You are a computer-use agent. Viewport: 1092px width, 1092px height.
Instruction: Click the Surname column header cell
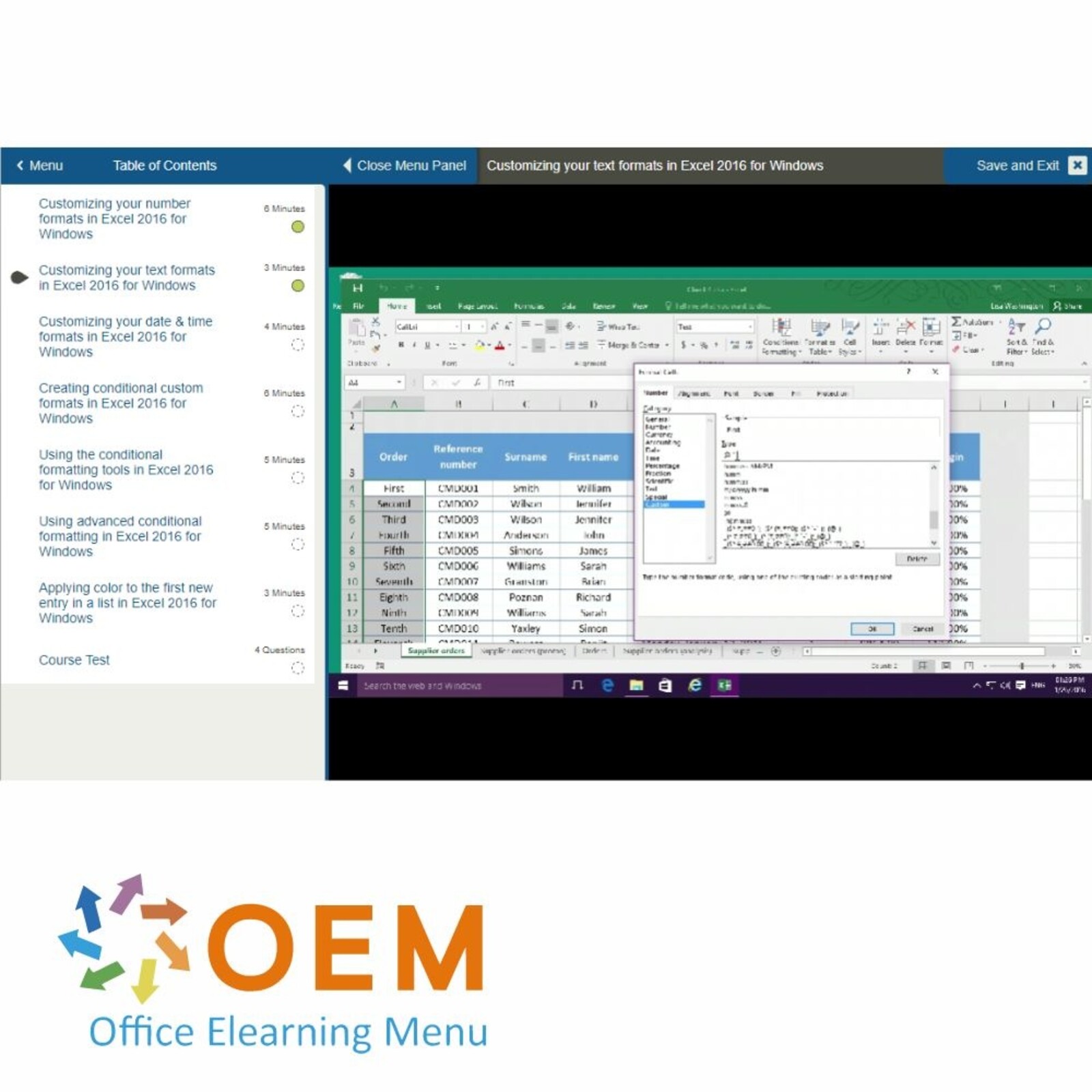(x=526, y=457)
